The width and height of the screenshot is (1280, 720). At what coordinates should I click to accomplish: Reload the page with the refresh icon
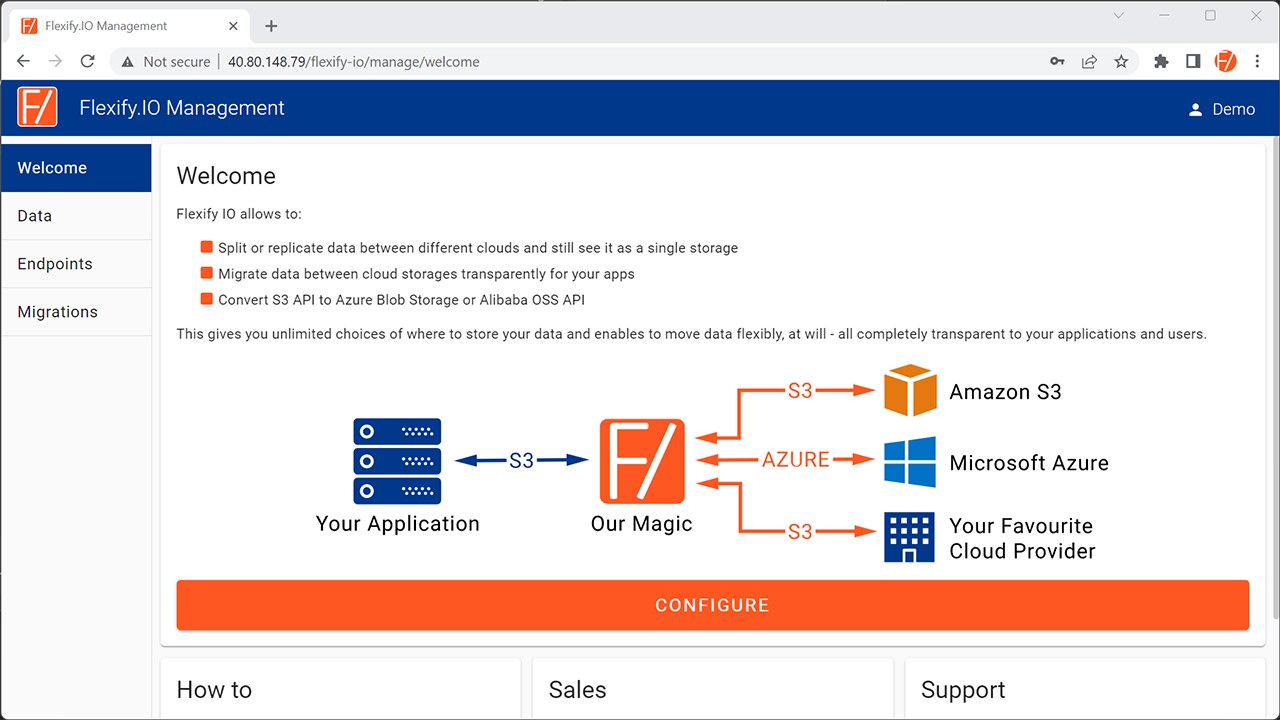87,61
